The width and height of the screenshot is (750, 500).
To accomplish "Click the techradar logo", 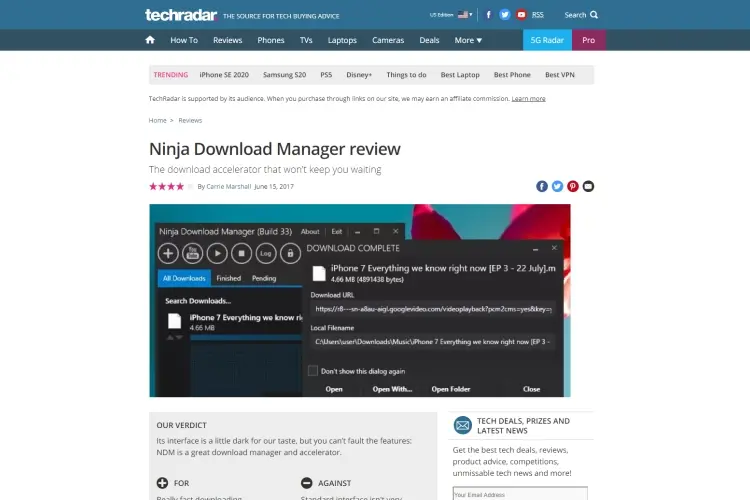I will (181, 15).
